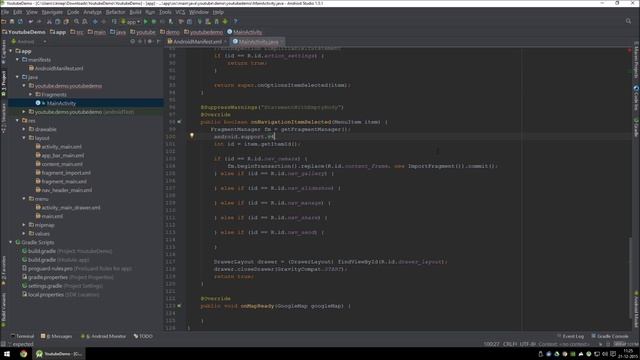This screenshot has height=360, width=640.
Task: Click the Undo toolbar icon
Action: click(31, 22)
